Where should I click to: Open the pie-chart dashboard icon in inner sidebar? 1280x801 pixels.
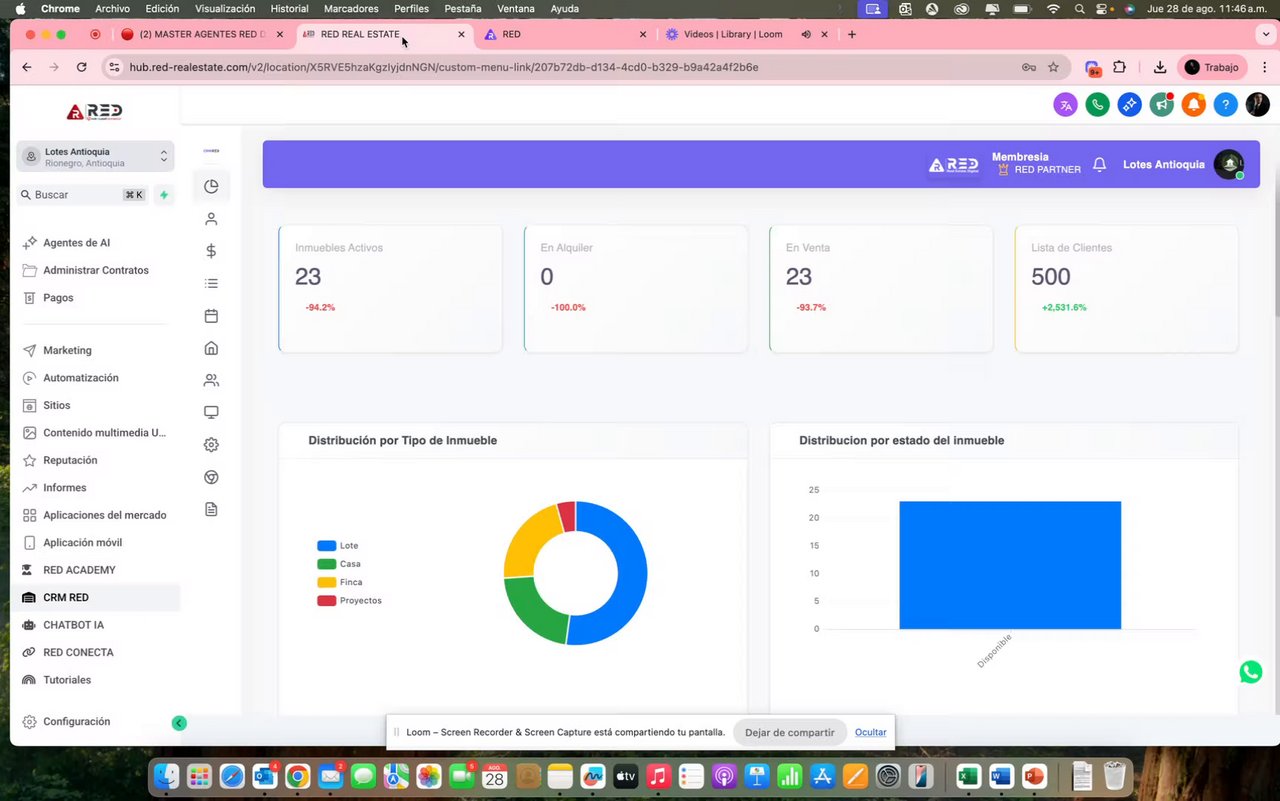211,186
